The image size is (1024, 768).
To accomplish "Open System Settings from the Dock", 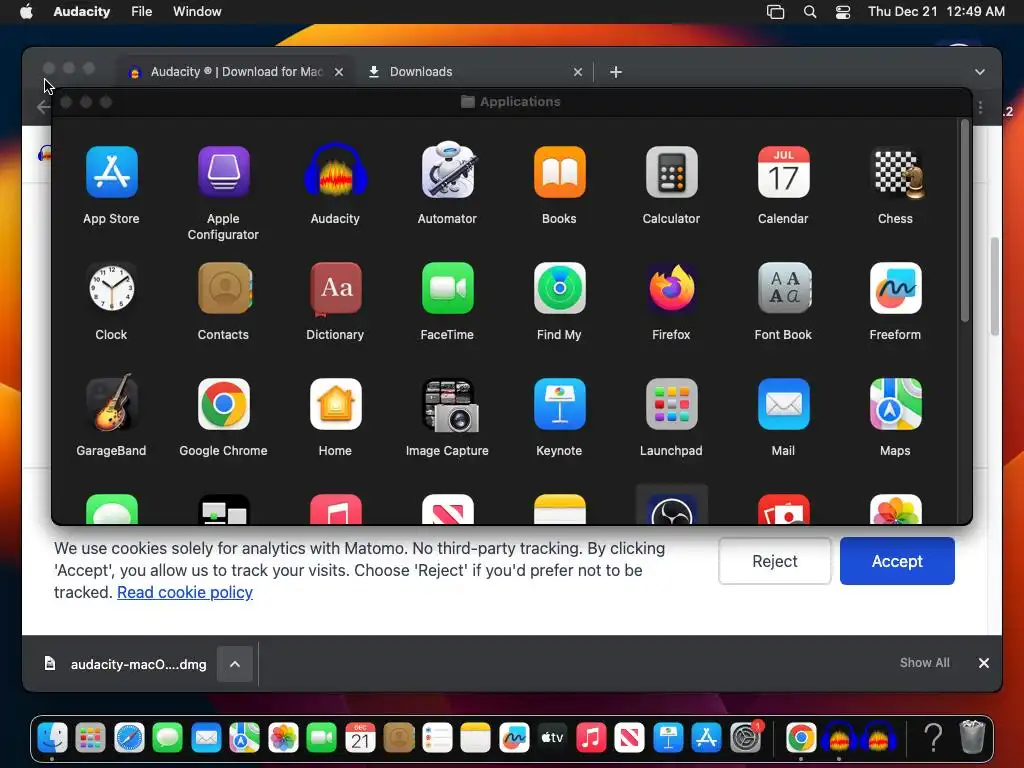I will click(745, 738).
